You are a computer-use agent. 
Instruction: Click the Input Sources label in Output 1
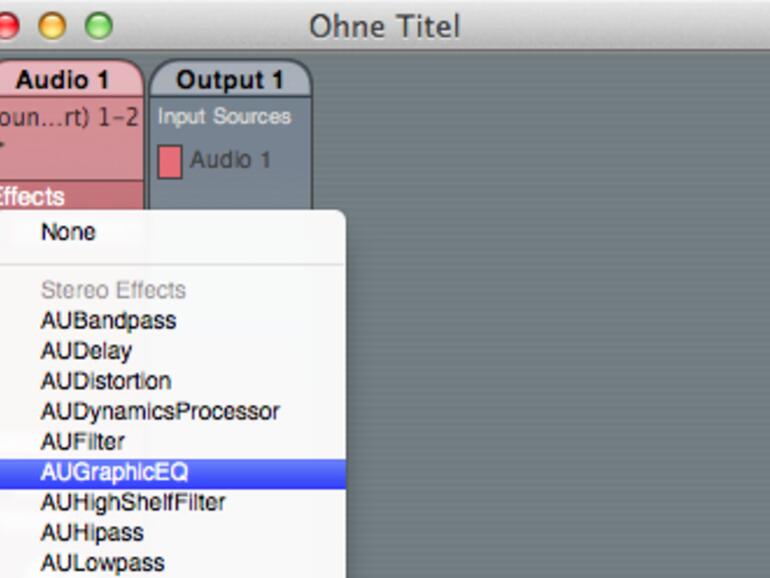click(224, 117)
